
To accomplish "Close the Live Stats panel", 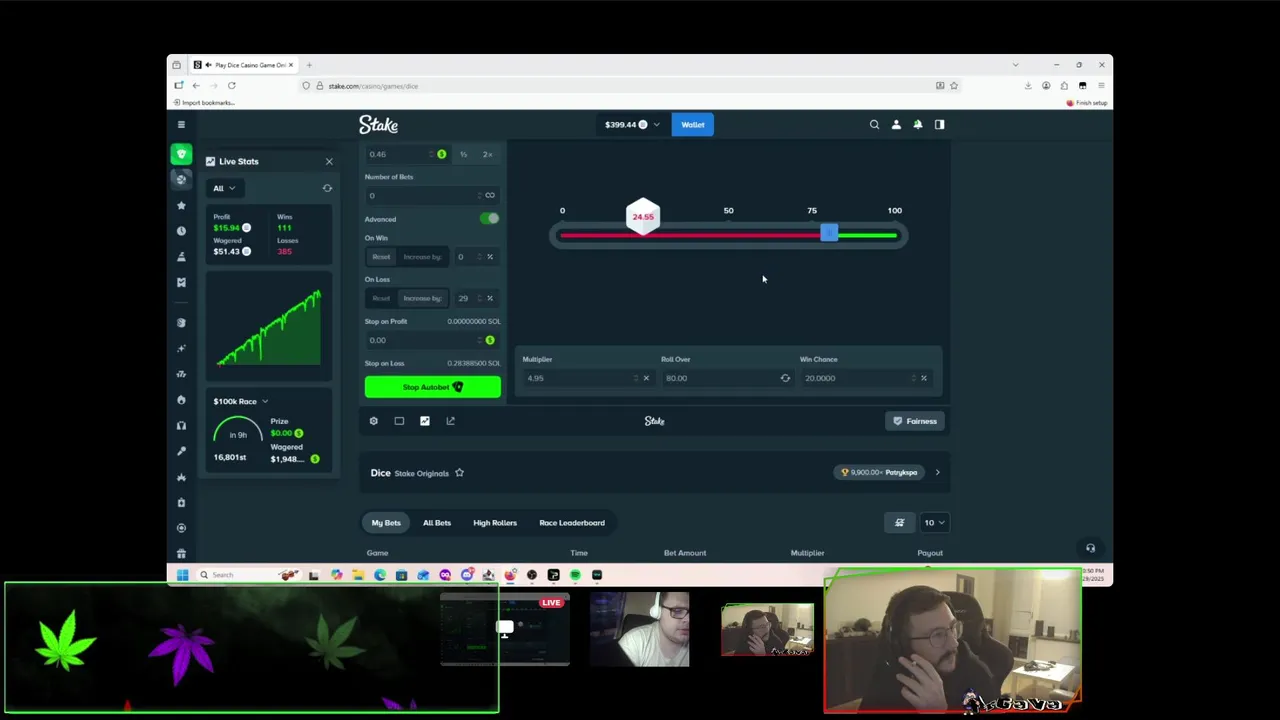I will 329,161.
